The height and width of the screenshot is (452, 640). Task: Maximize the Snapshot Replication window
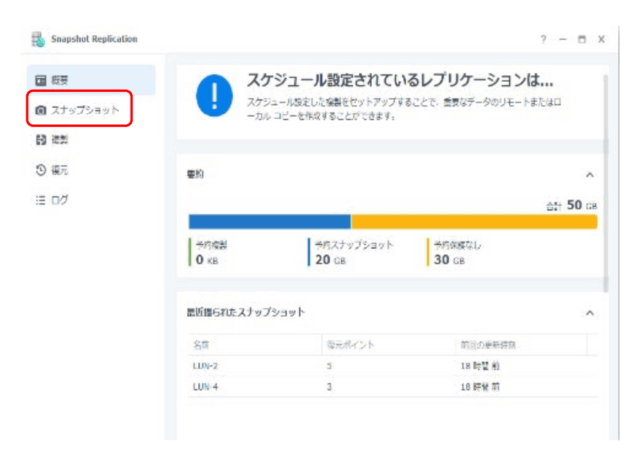pyautogui.click(x=581, y=39)
